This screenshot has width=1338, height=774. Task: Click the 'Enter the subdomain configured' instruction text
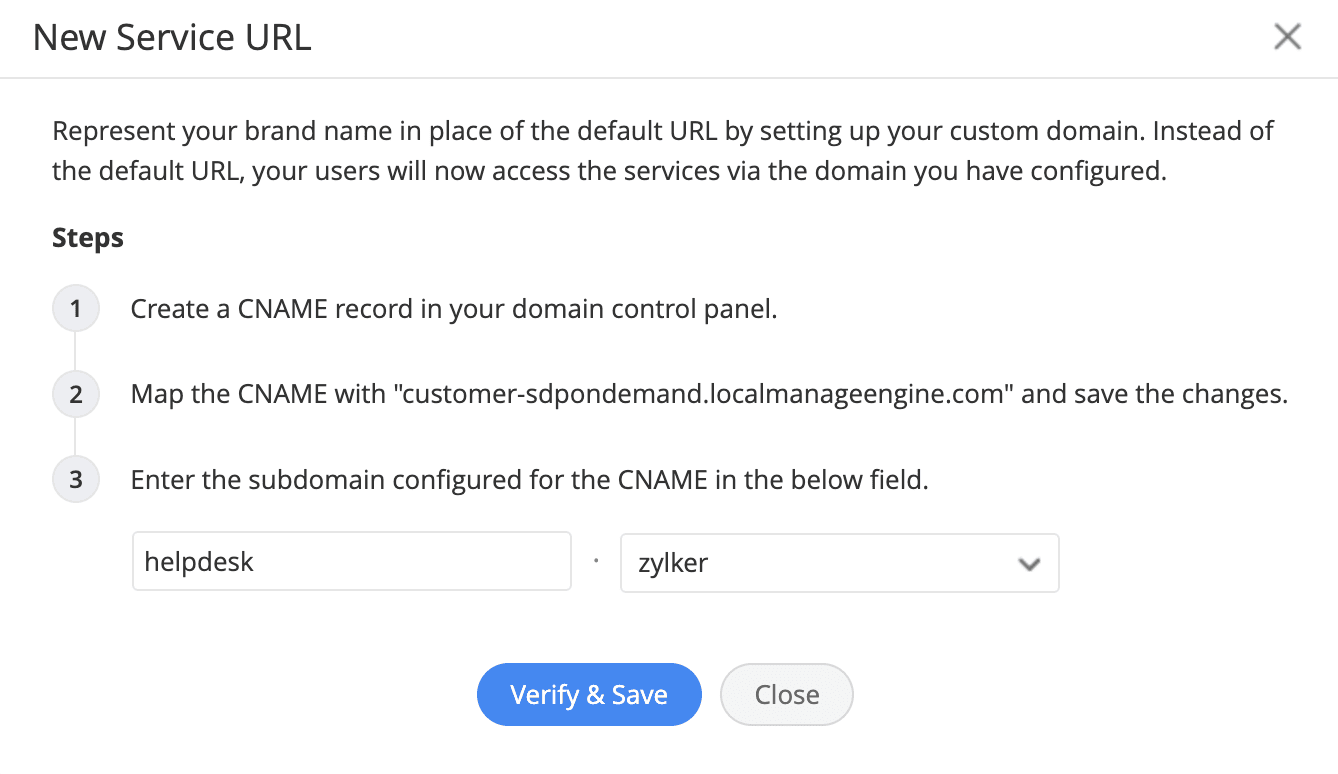pos(530,480)
